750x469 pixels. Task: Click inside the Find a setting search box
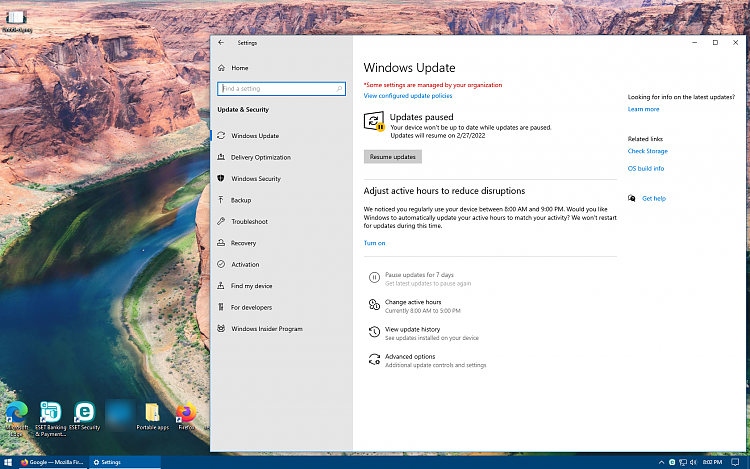point(280,89)
